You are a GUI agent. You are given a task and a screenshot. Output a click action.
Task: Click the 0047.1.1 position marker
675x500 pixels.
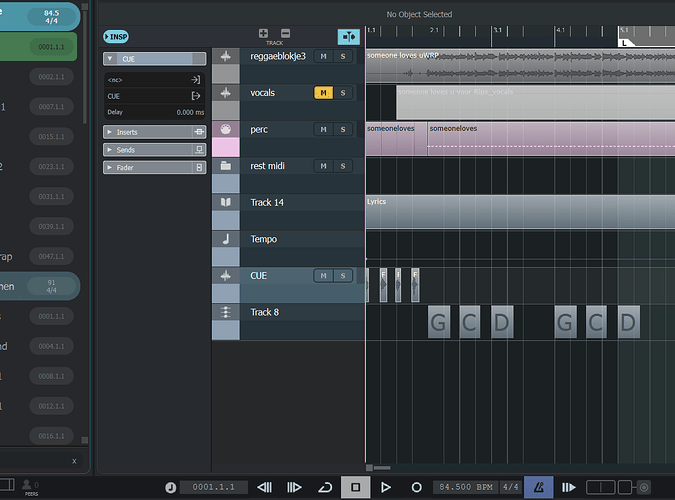[51, 257]
